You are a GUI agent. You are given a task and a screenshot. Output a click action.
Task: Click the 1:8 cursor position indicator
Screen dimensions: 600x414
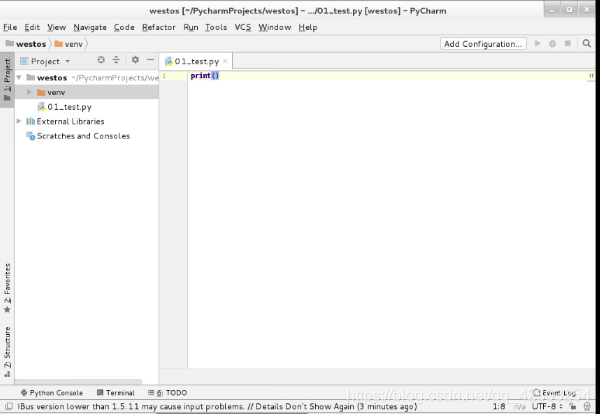point(499,406)
